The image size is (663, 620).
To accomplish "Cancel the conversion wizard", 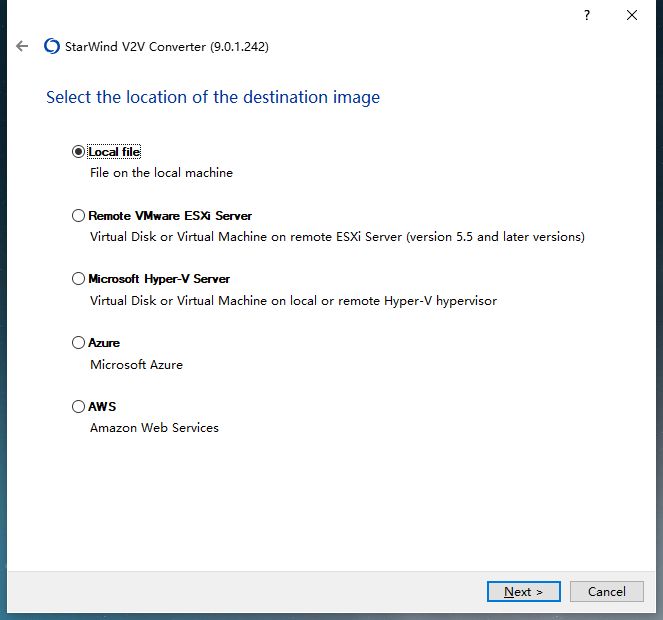I will pos(607,591).
